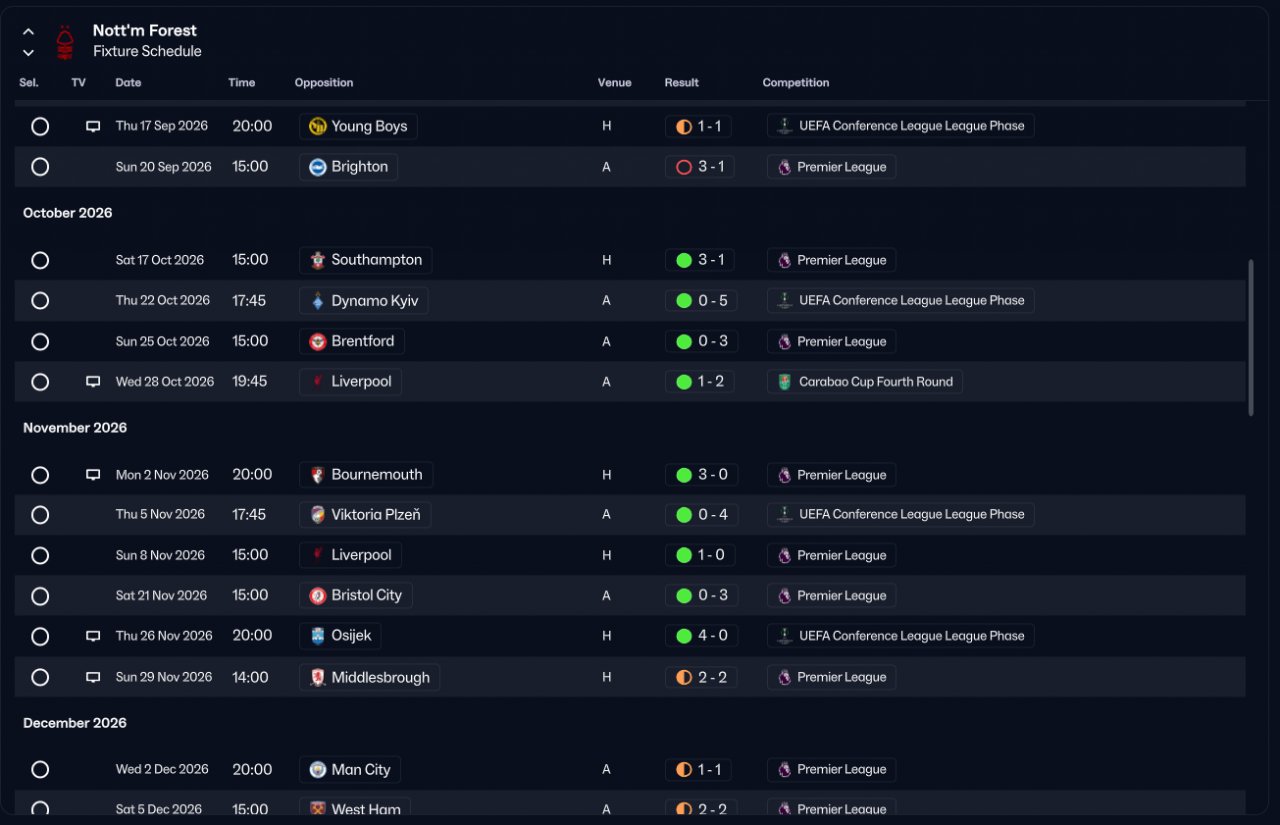Click the TV icon for Young Boys match
Viewport: 1280px width, 825px height.
(93, 127)
